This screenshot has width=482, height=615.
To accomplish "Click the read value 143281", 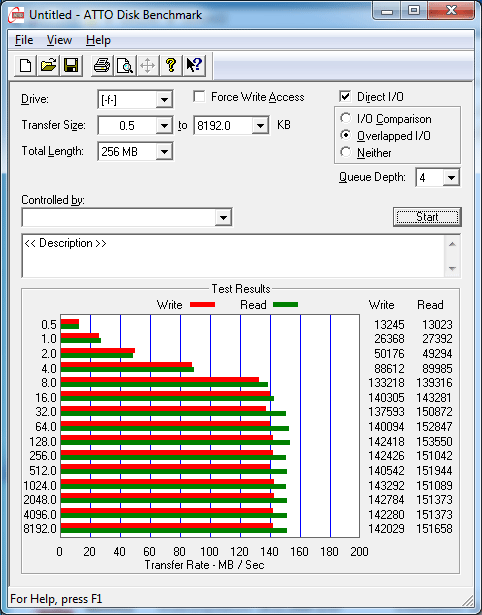I will pyautogui.click(x=434, y=398).
